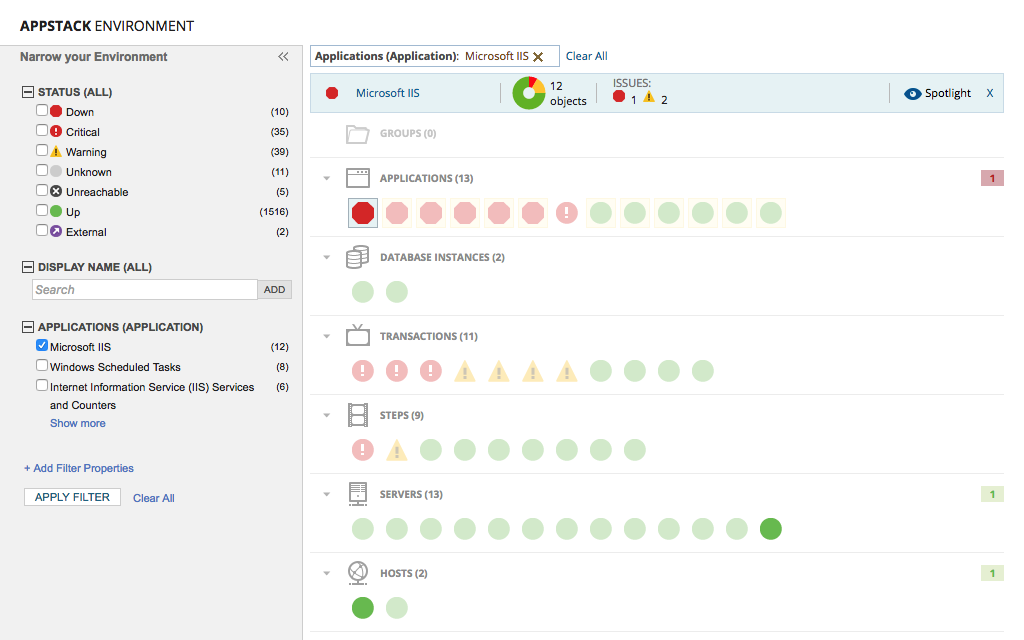
Task: Click the Transactions category icon
Action: [358, 335]
